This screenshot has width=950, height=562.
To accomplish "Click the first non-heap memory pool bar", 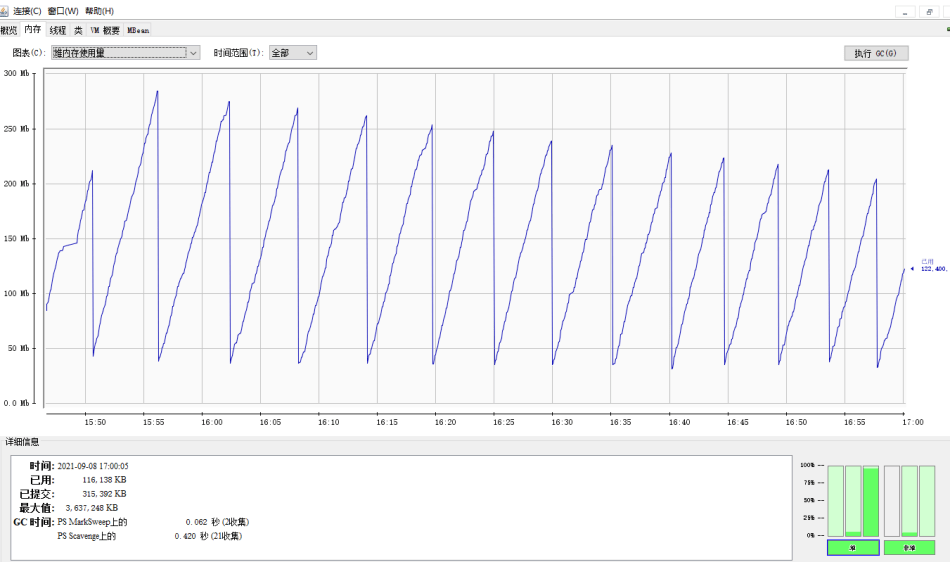I will (891, 501).
